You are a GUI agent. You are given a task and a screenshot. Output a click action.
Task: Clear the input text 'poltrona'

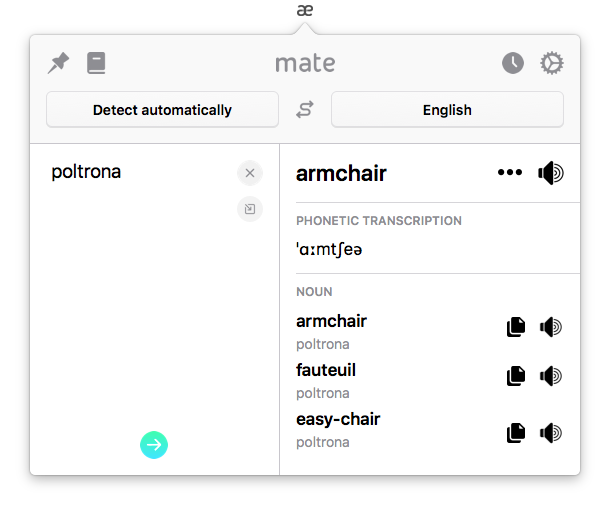coord(250,173)
